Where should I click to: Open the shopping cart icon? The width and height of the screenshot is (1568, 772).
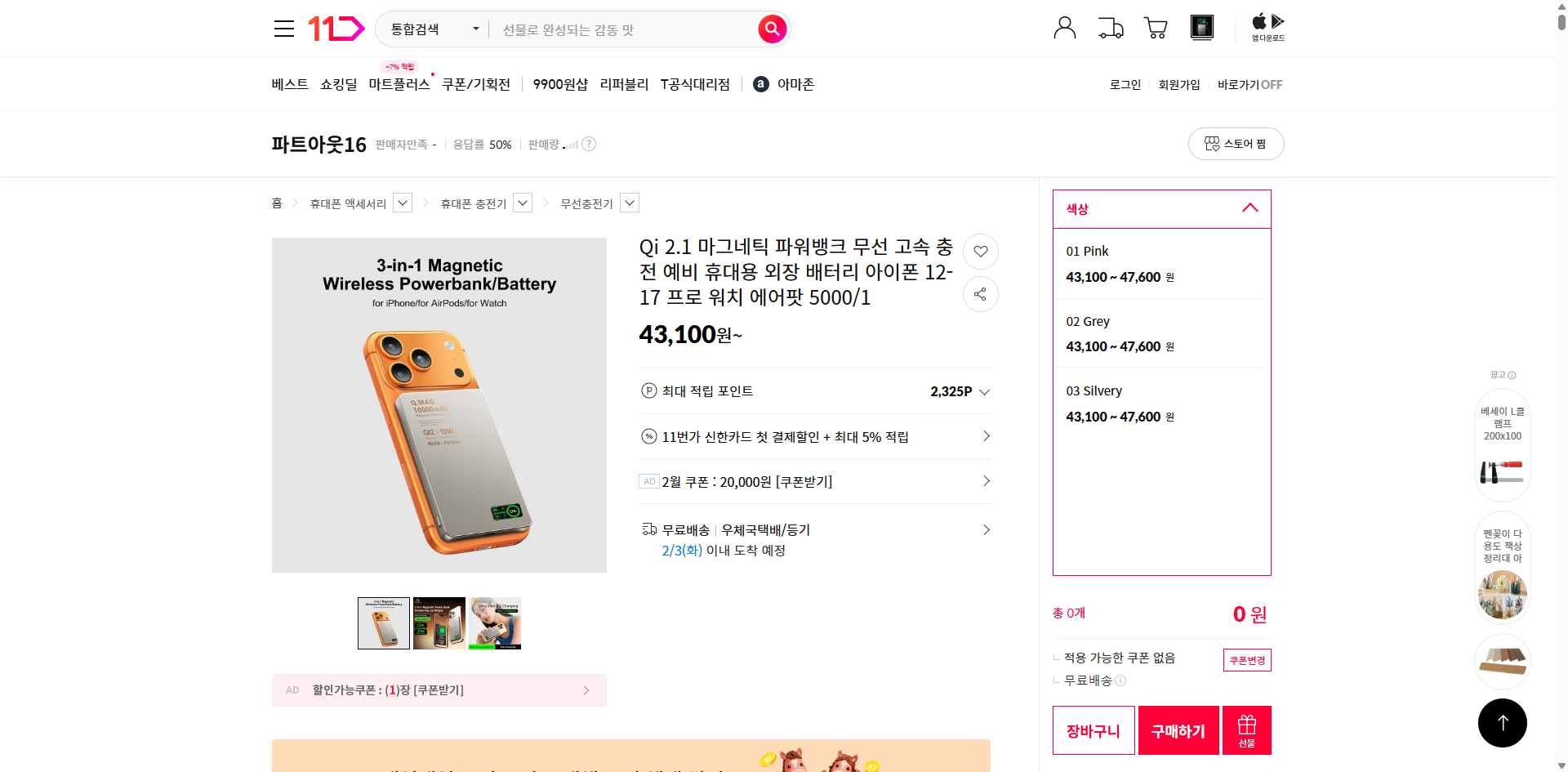[x=1155, y=27]
